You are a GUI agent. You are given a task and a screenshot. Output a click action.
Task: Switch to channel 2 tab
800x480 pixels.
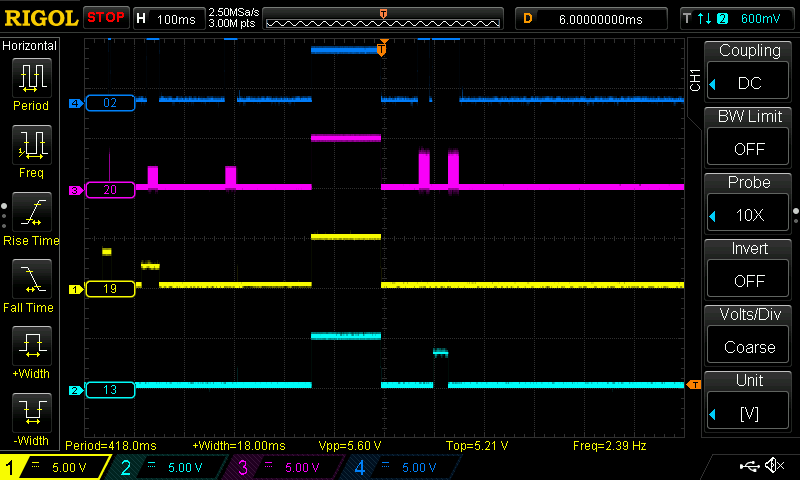(167, 467)
